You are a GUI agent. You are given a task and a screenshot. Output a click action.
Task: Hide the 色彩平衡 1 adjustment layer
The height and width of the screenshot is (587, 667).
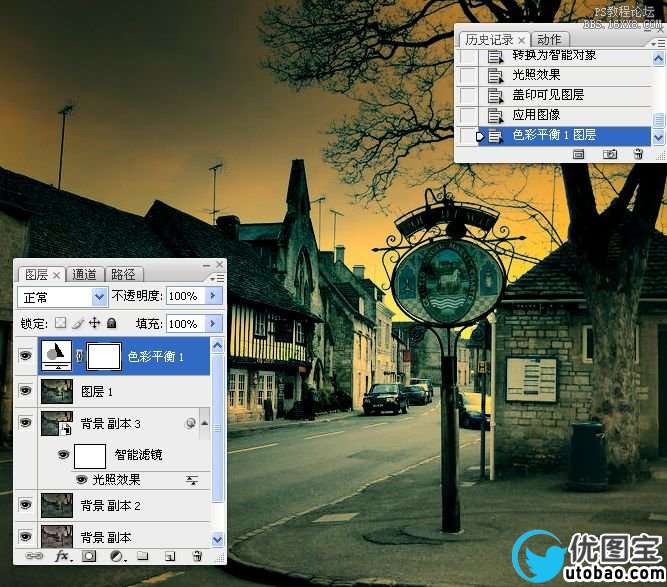pyautogui.click(x=26, y=355)
